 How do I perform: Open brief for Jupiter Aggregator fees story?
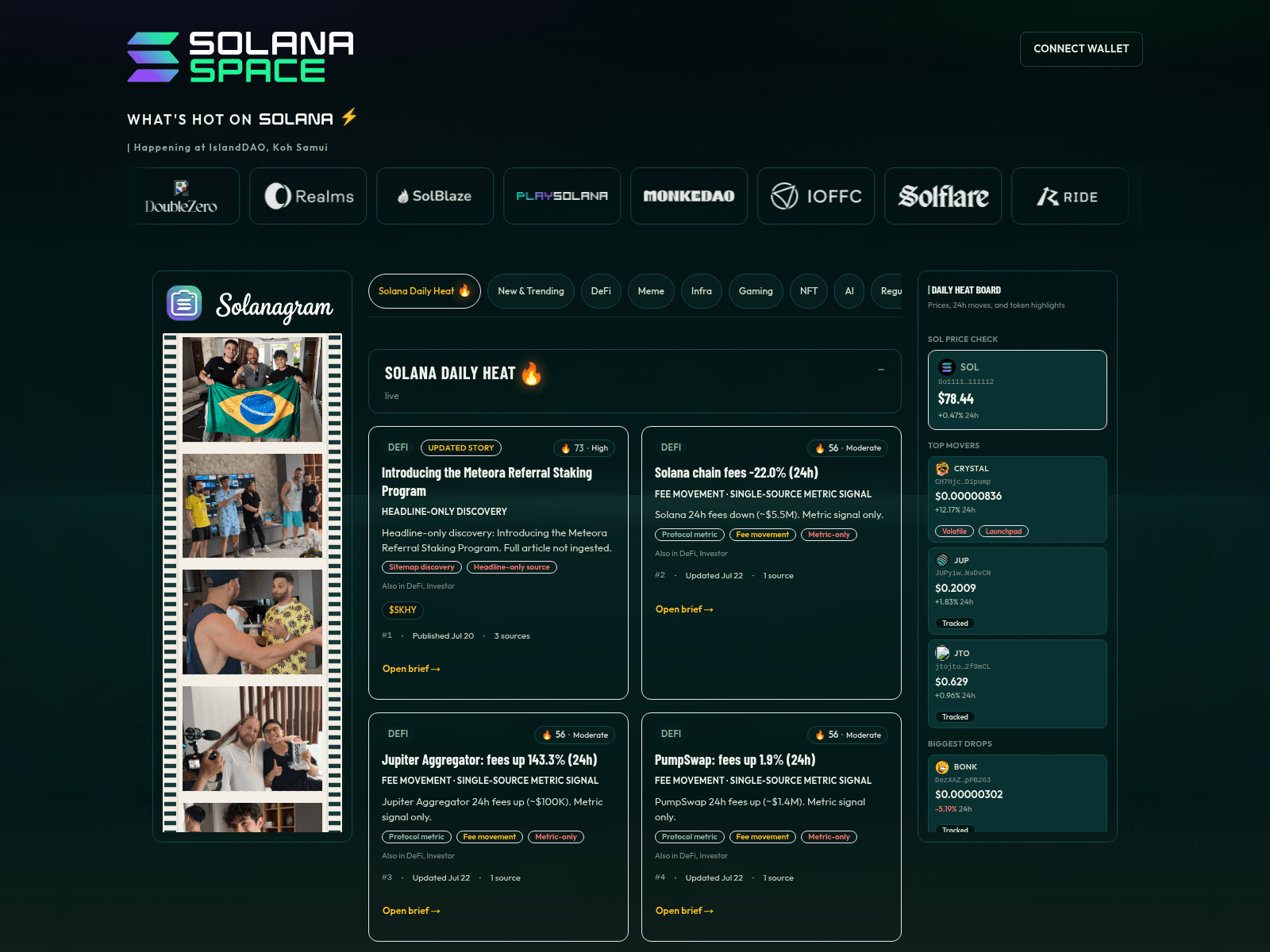tap(411, 911)
